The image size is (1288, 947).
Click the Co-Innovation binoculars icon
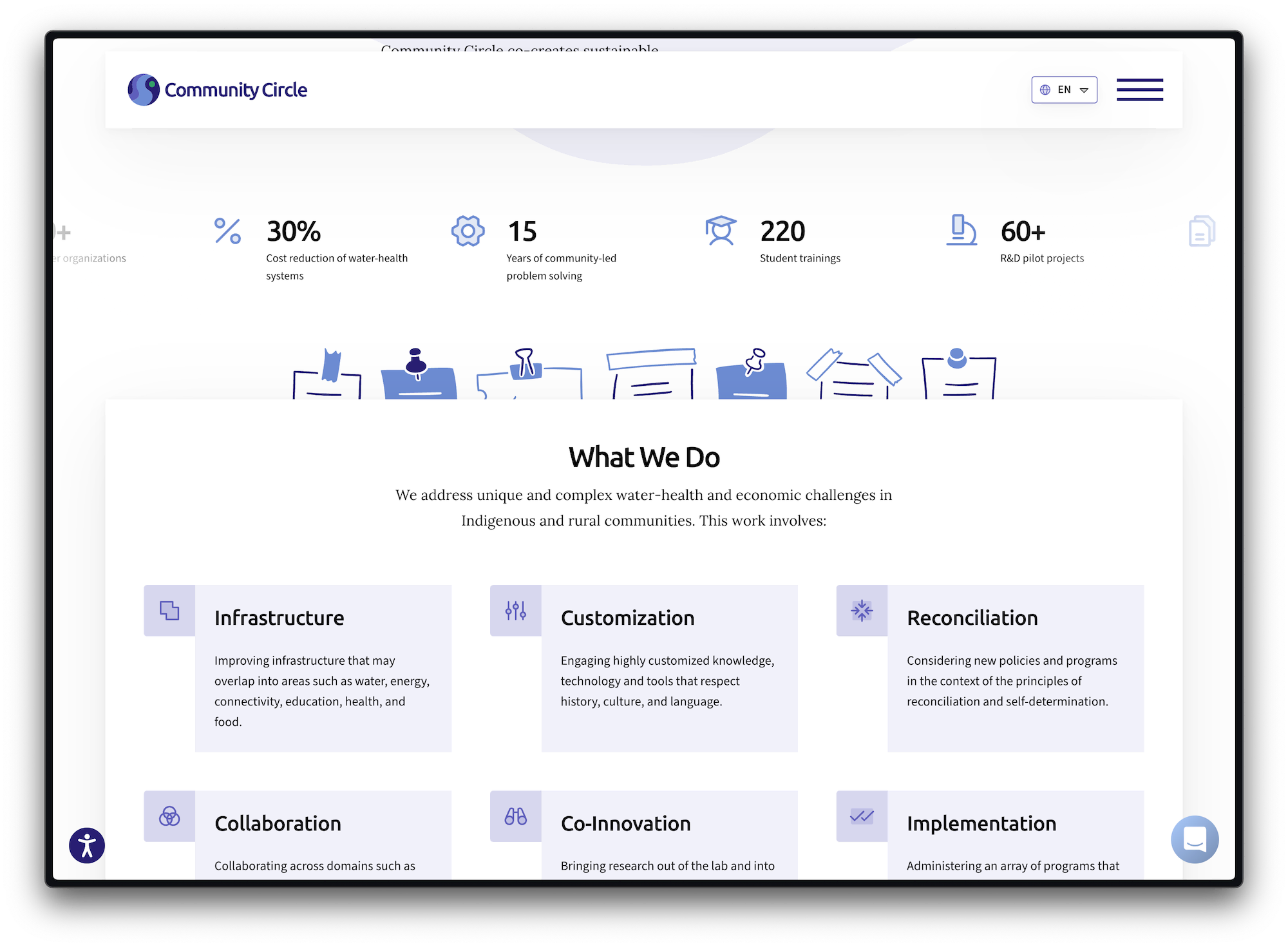tap(516, 816)
